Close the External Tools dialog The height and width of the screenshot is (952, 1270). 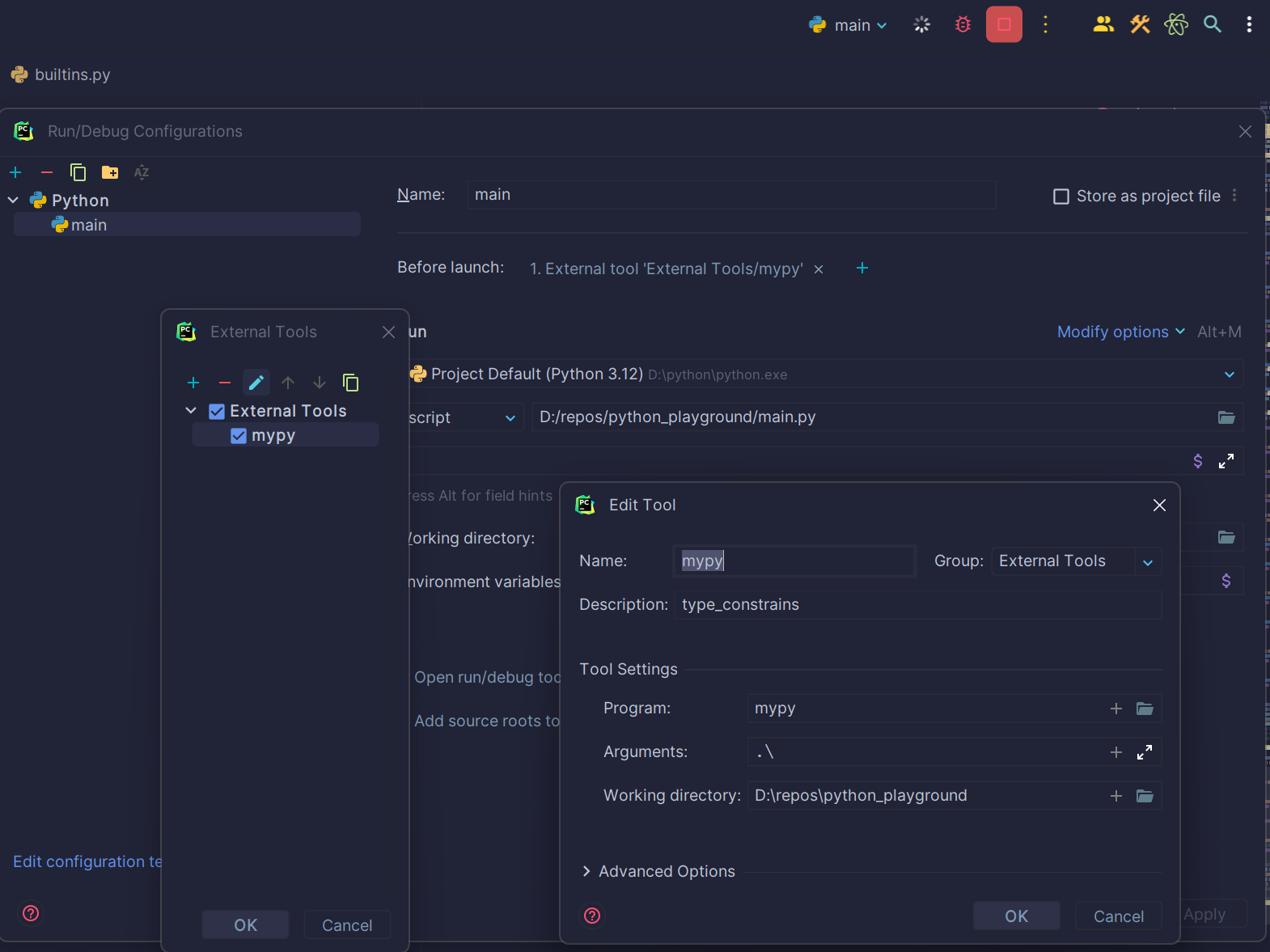388,332
